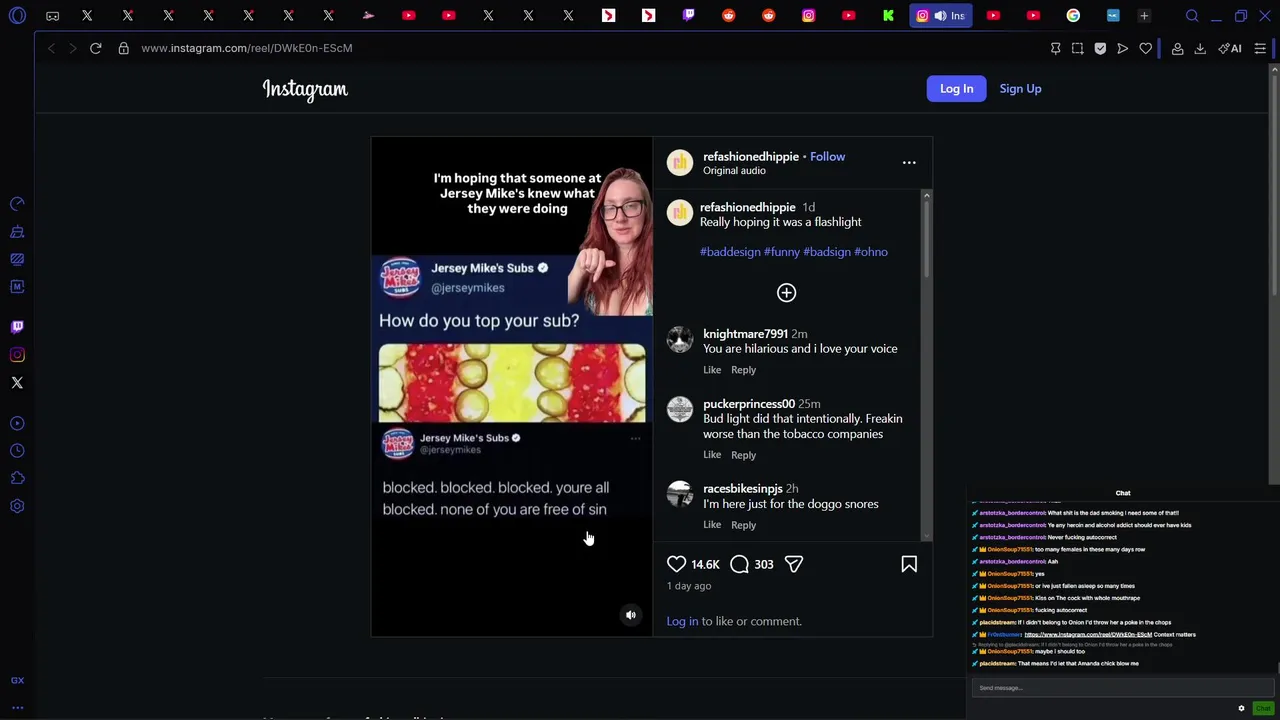Open the downloads panel
Viewport: 1280px width, 720px height.
click(x=1200, y=48)
